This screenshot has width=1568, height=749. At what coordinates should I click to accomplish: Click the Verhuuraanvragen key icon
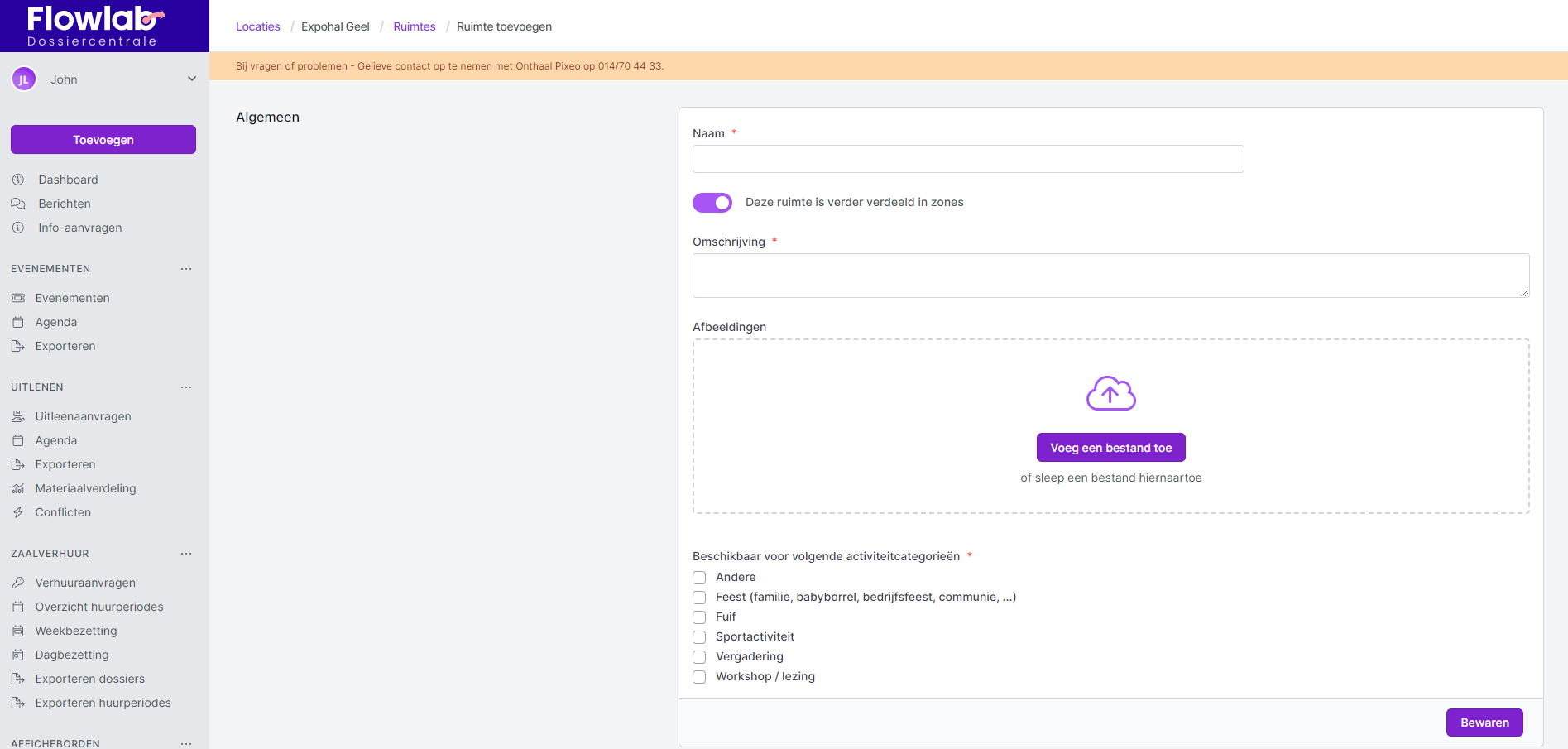[x=18, y=583]
